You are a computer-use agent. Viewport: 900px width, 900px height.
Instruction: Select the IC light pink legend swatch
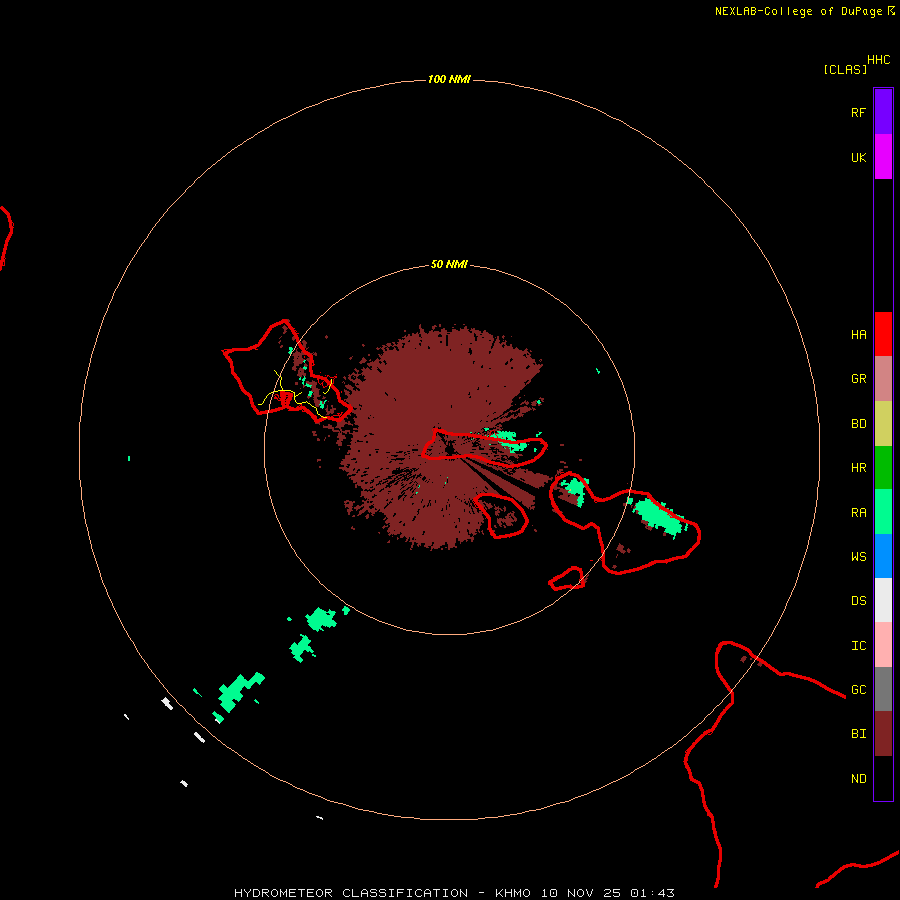coord(883,645)
